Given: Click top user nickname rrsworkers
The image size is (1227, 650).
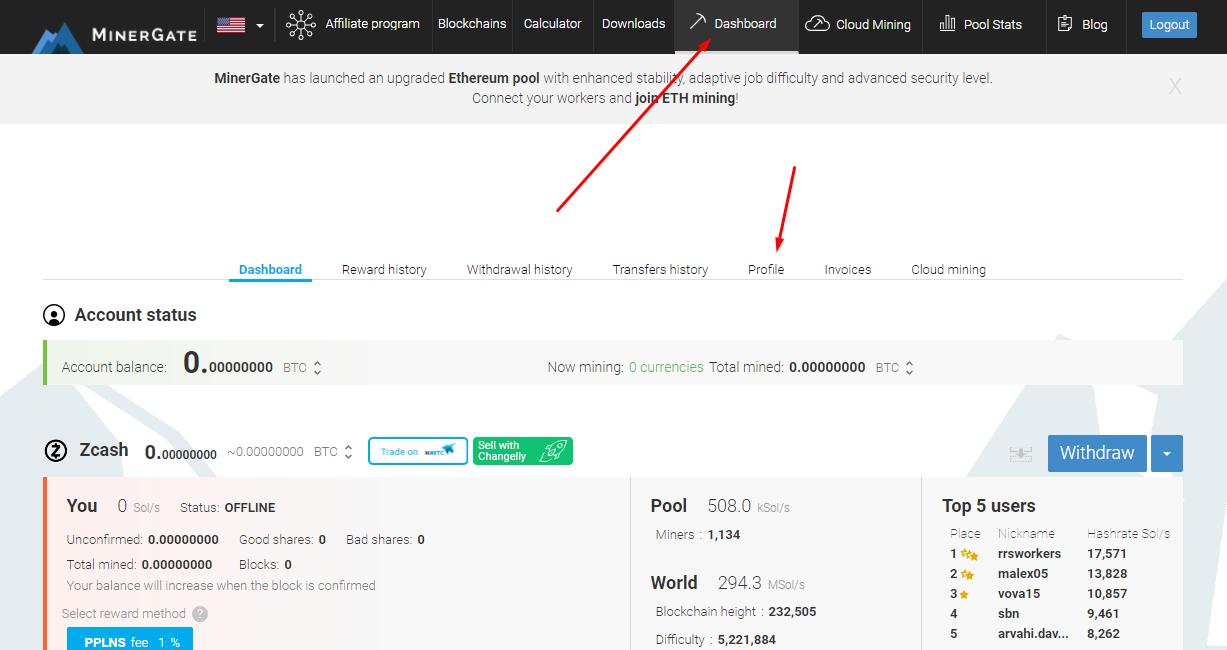Looking at the screenshot, I should pyautogui.click(x=1029, y=554).
